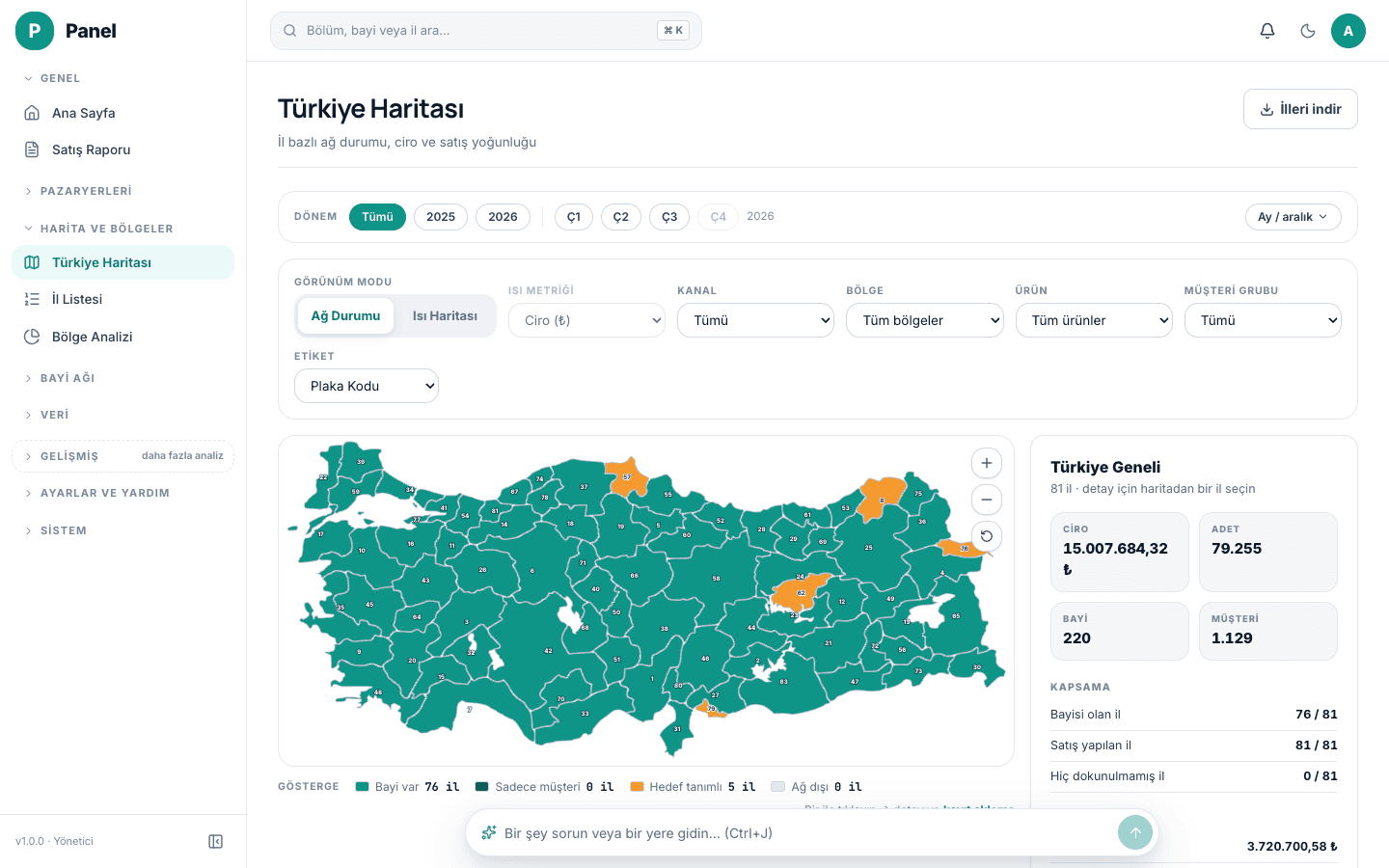The width and height of the screenshot is (1389, 868).
Task: Toggle dark mode moon icon
Action: click(1308, 31)
